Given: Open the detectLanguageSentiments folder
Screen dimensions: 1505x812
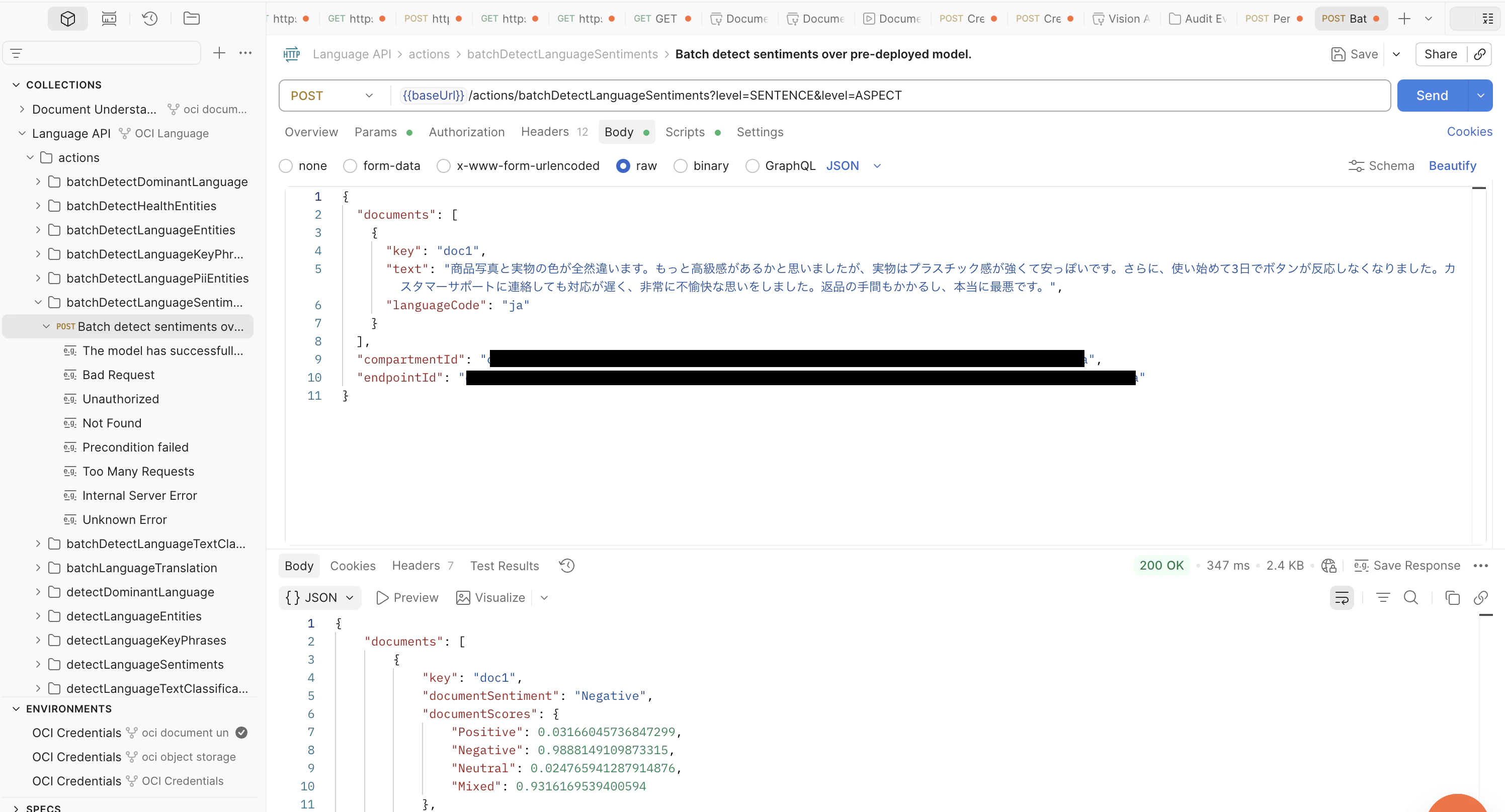Looking at the screenshot, I should (145, 664).
